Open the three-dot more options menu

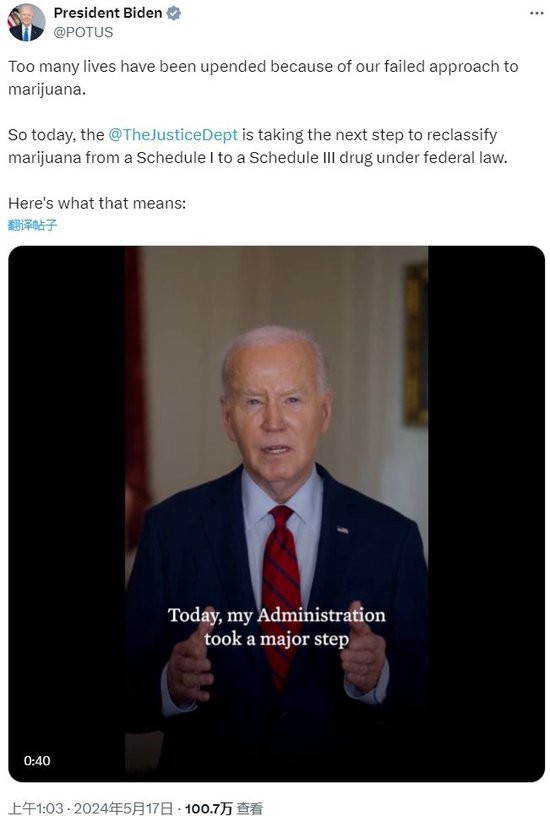coord(536,13)
